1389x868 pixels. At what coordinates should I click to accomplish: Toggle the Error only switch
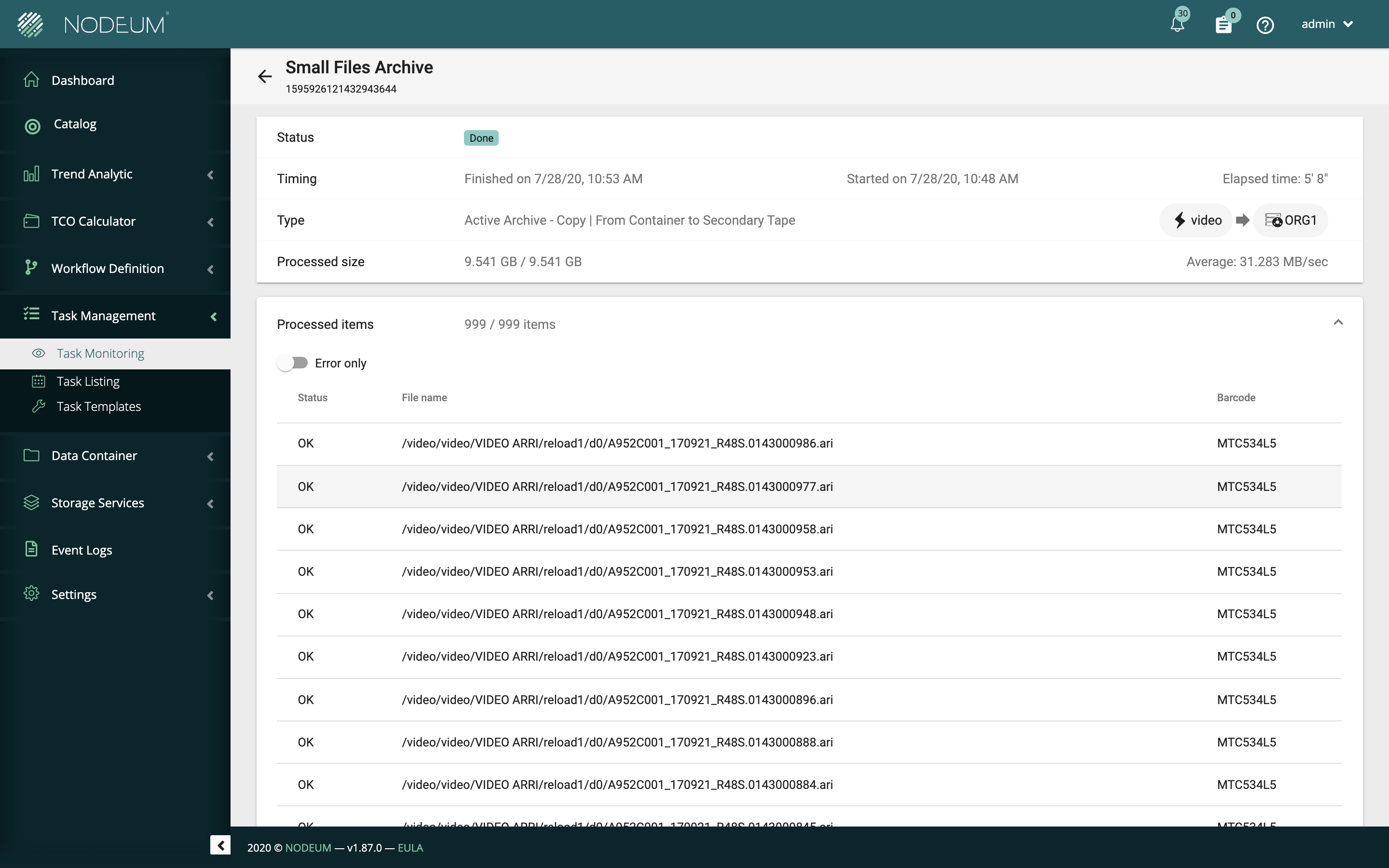(x=293, y=363)
